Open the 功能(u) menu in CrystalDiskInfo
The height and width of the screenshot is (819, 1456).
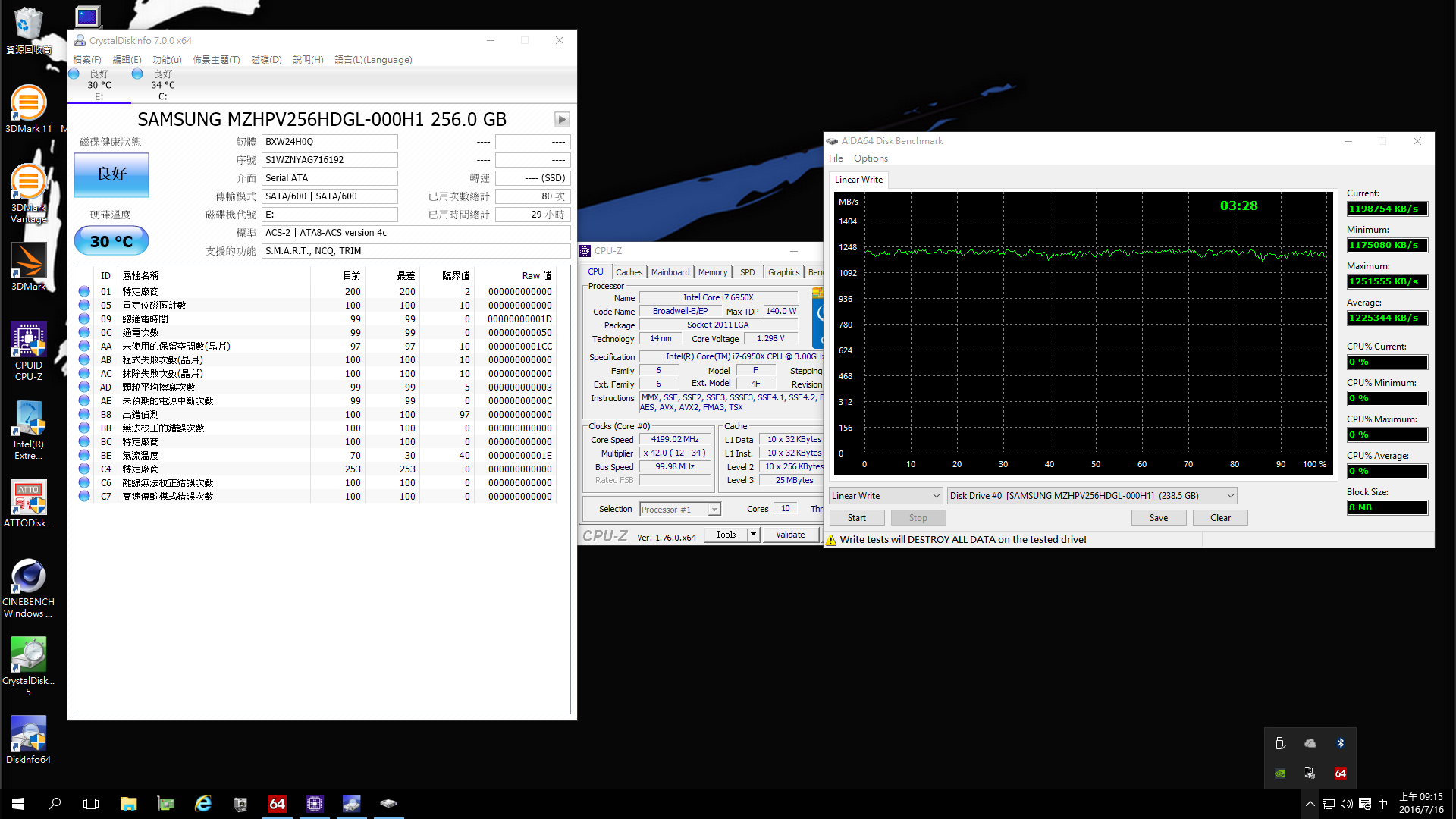(x=167, y=60)
